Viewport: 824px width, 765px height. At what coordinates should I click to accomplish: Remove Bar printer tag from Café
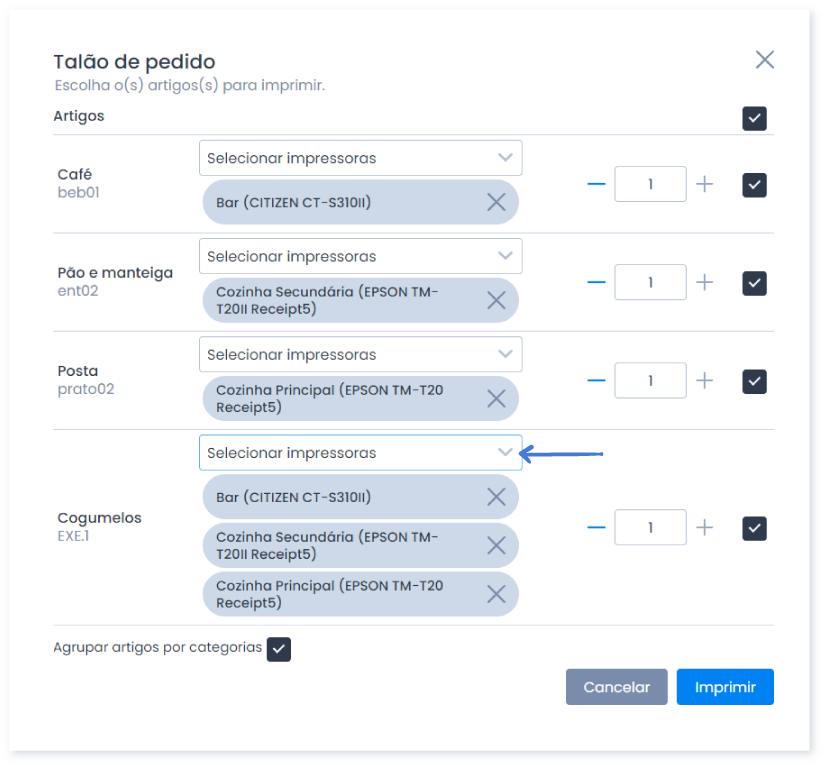click(496, 202)
